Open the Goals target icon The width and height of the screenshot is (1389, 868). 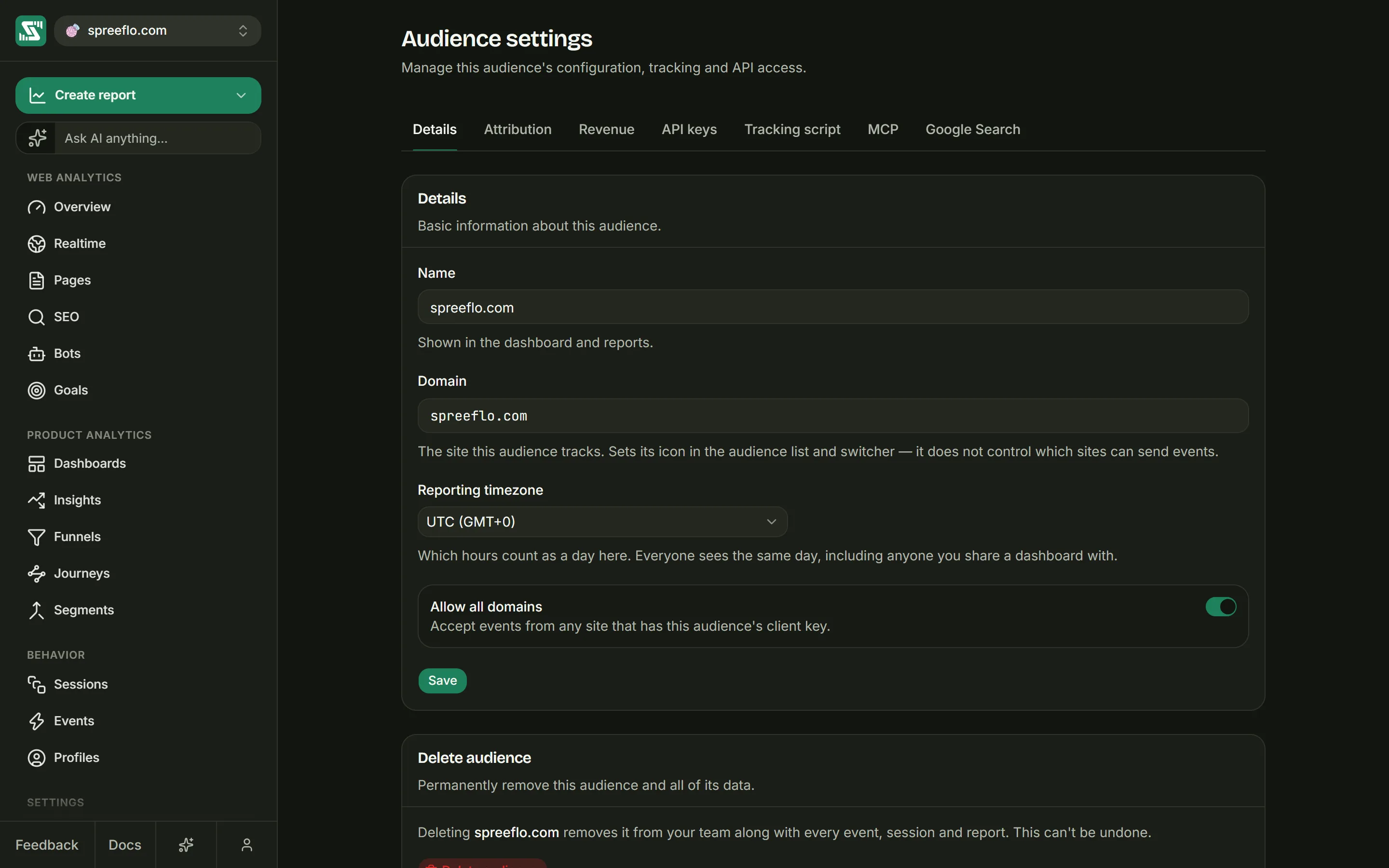(36, 391)
